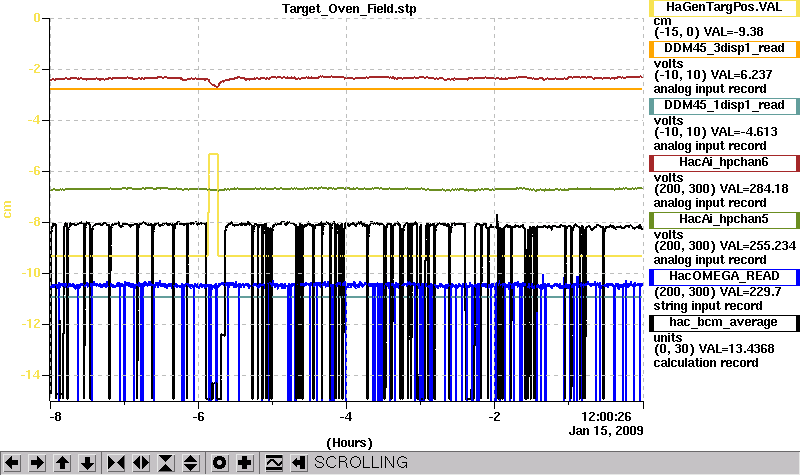
Task: Click the return-to-scrolling arrow icon
Action: [299, 463]
